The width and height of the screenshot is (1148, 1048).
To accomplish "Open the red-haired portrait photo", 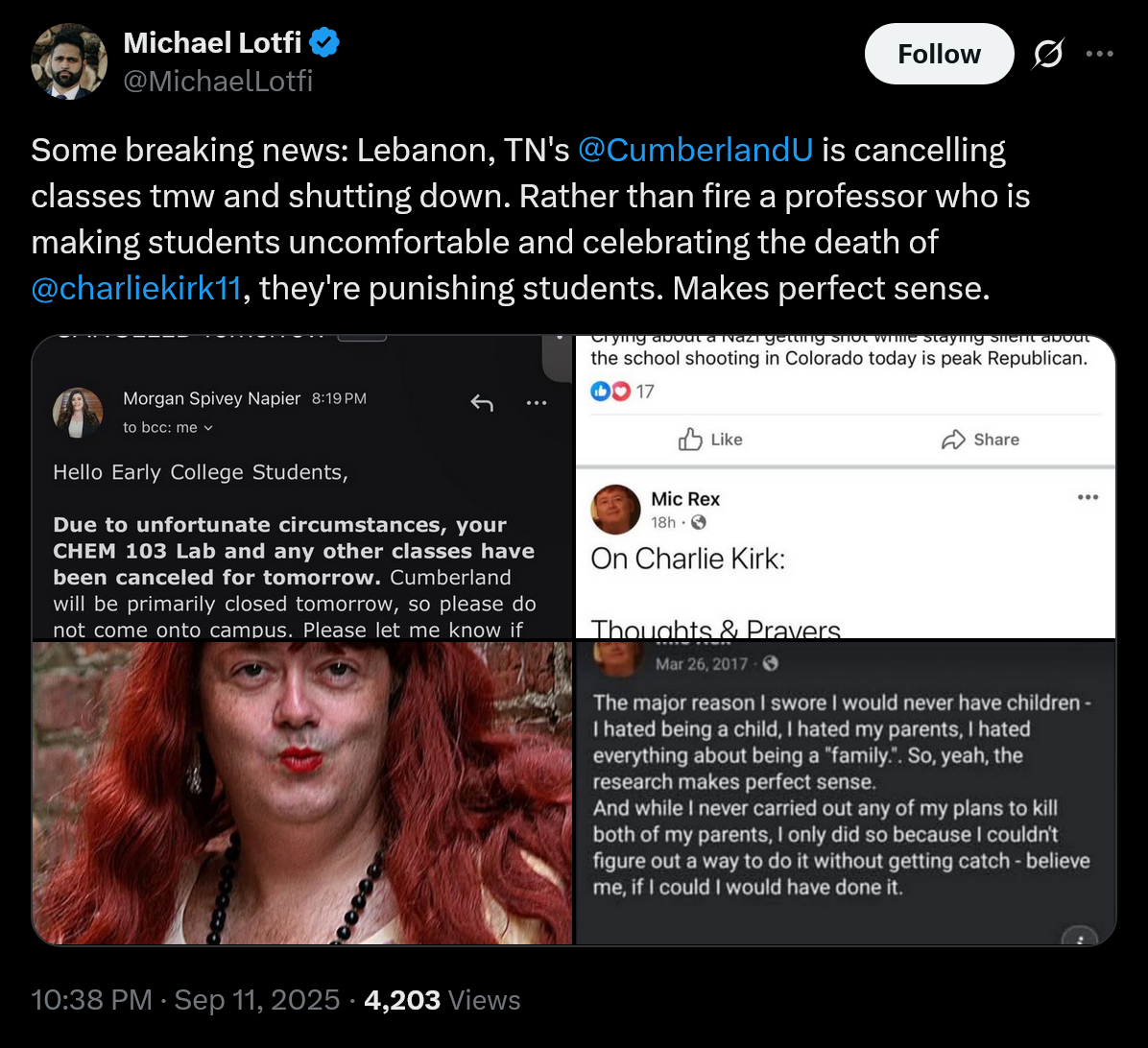I will 302,793.
